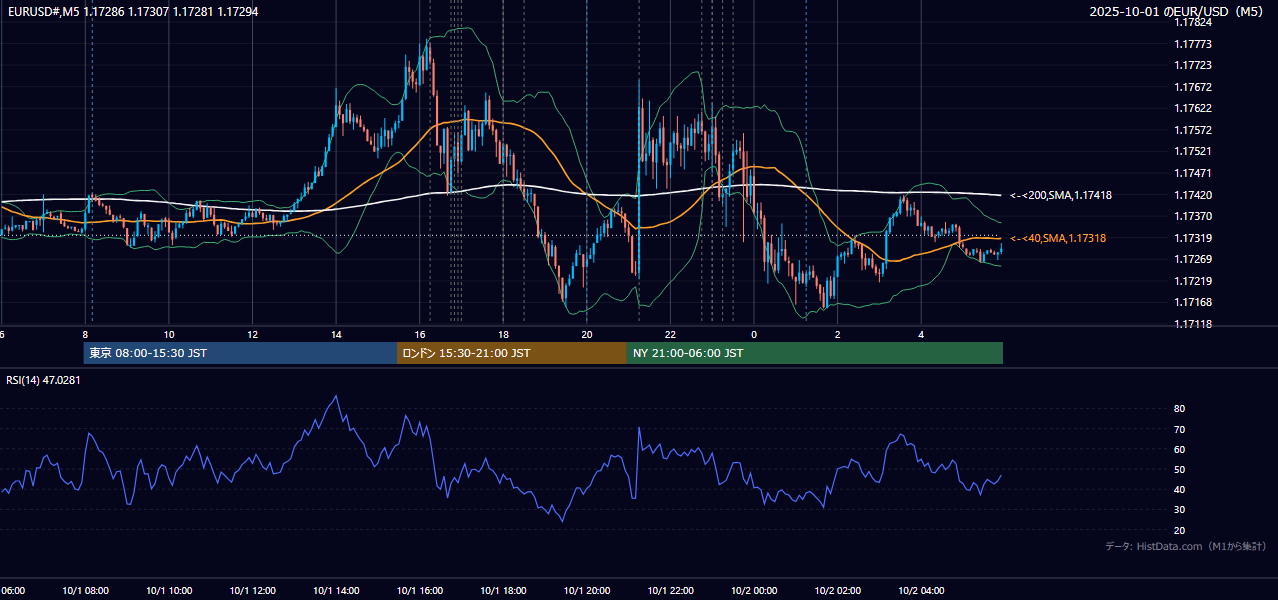Click the RSI scale level 30
Screen dimensions: 1278x600
click(x=1179, y=509)
